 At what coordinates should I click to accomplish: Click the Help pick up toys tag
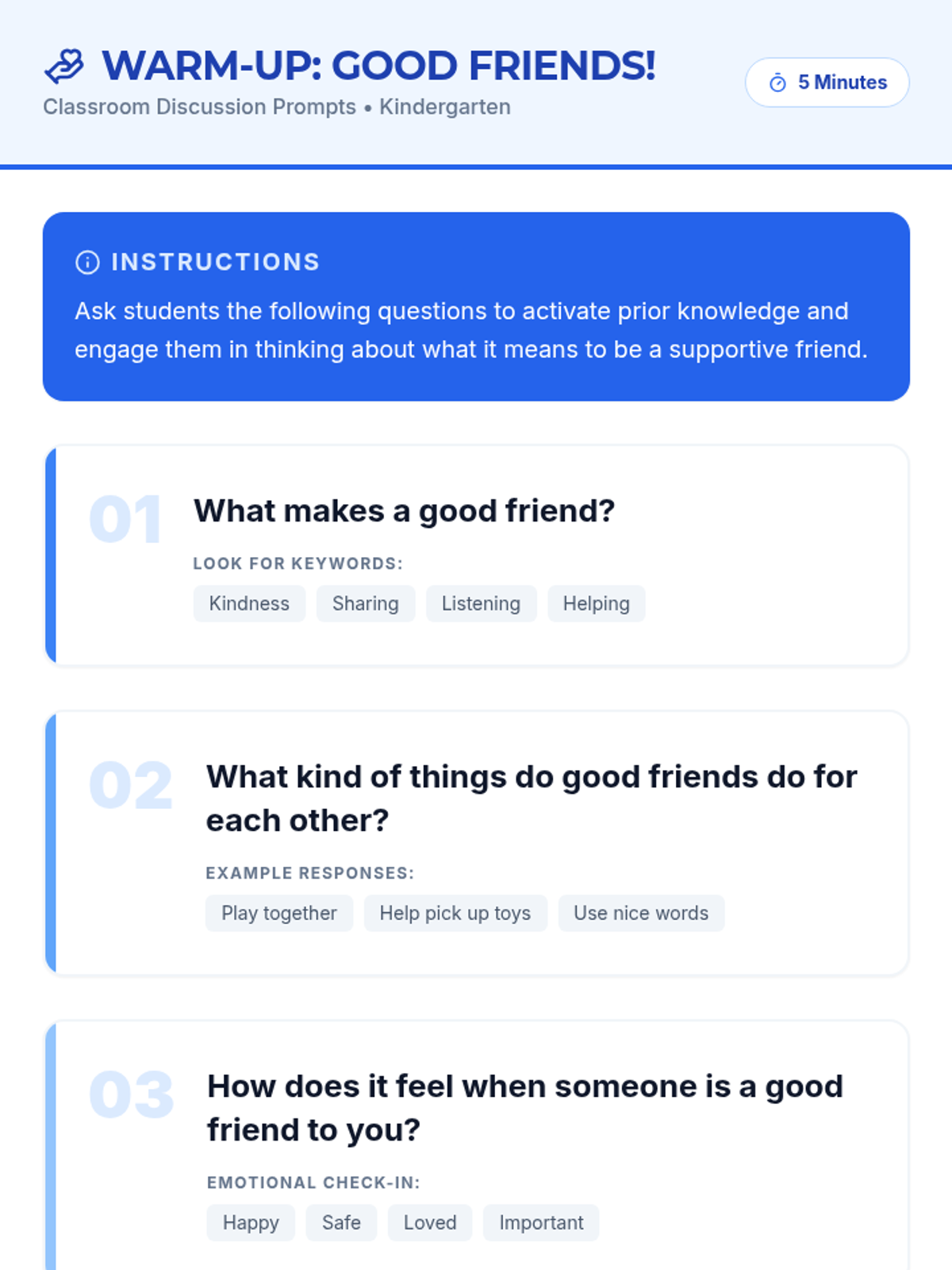pyautogui.click(x=455, y=913)
